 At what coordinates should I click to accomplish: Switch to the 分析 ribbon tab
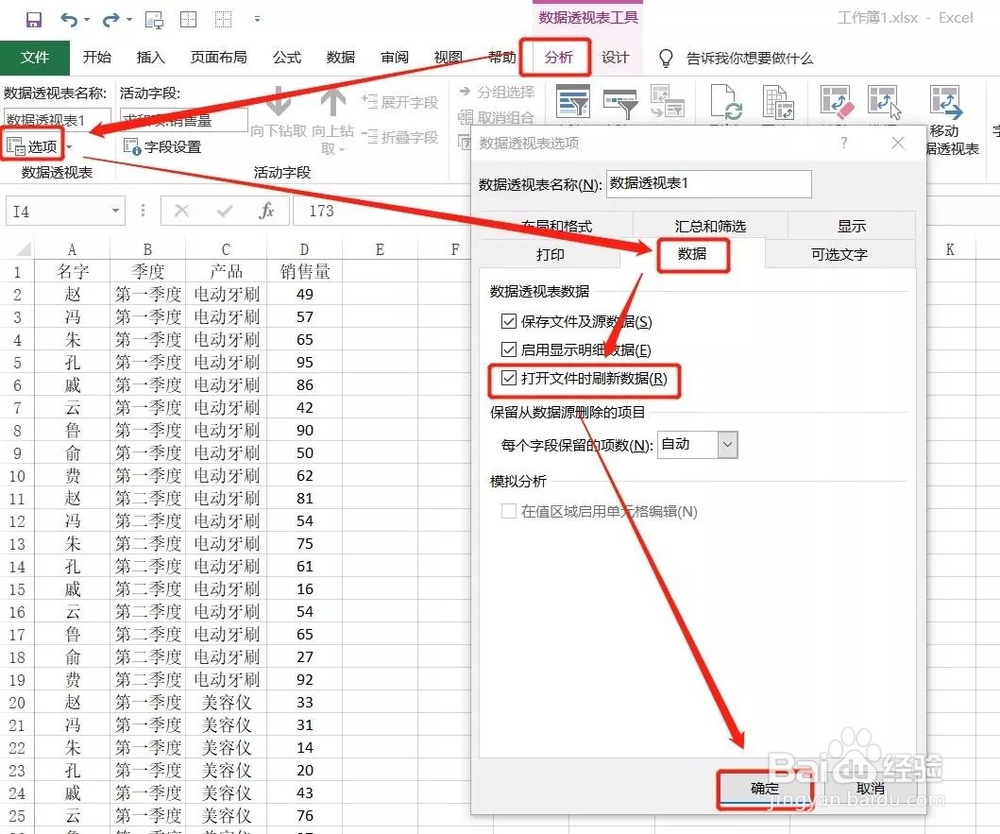click(x=559, y=57)
